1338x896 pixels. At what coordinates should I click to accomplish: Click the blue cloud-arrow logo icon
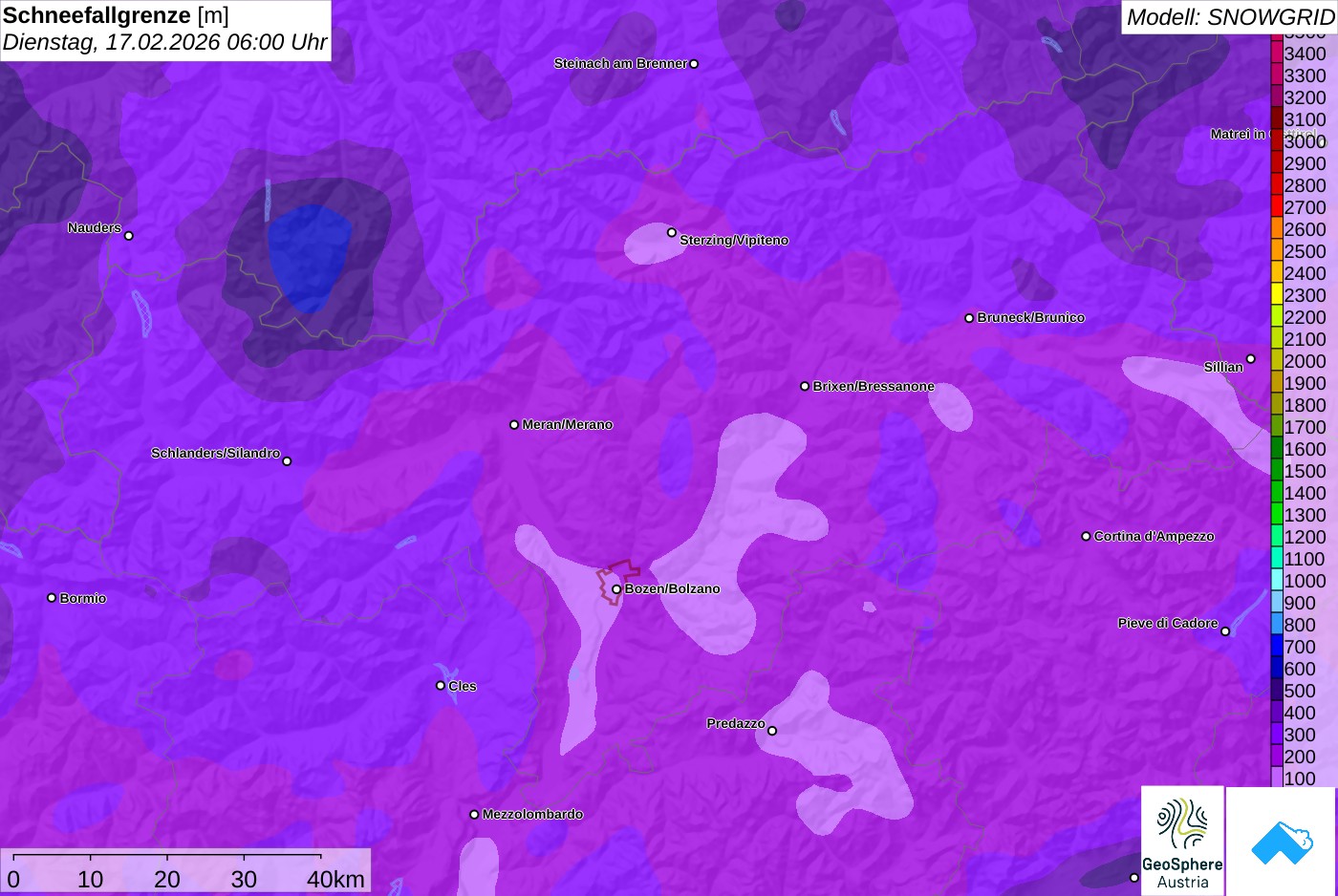1282,843
